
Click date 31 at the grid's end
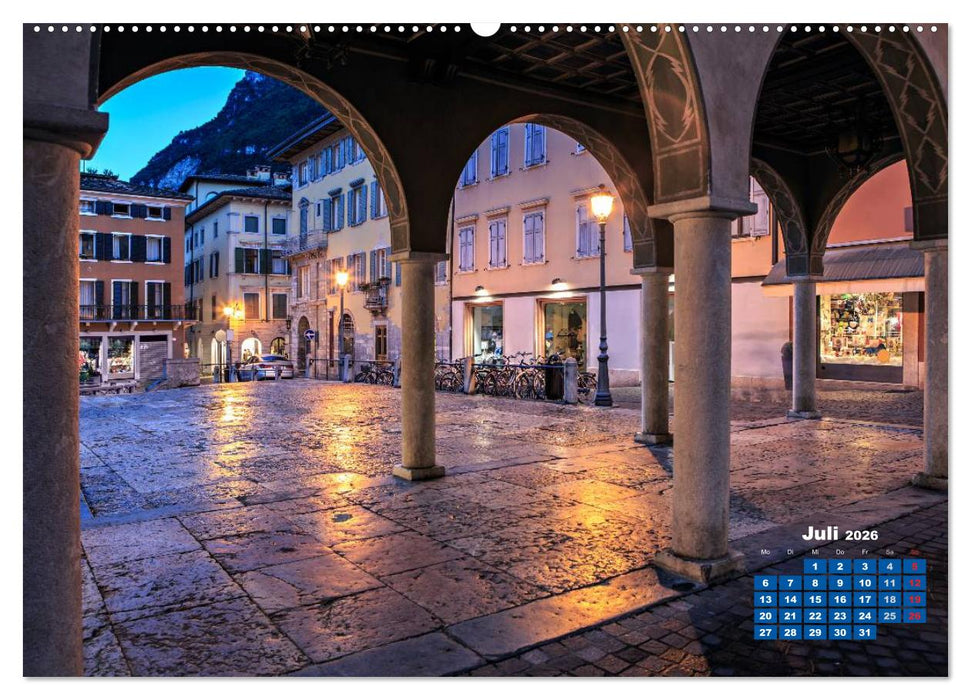pyautogui.click(x=865, y=632)
